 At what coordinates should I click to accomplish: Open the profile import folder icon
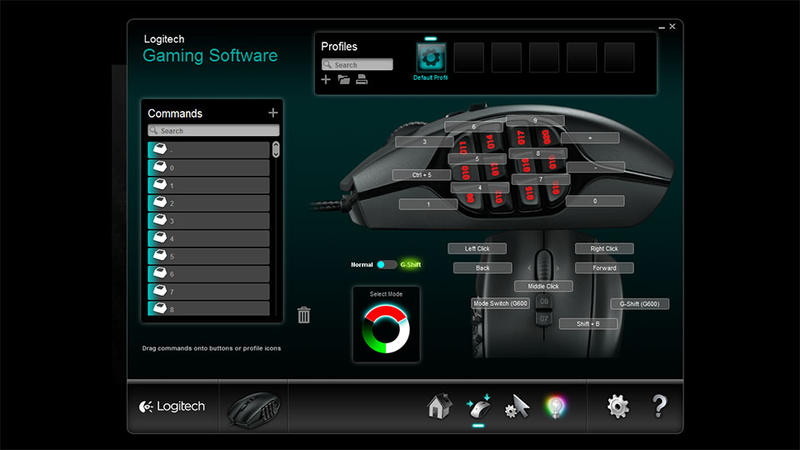[344, 80]
